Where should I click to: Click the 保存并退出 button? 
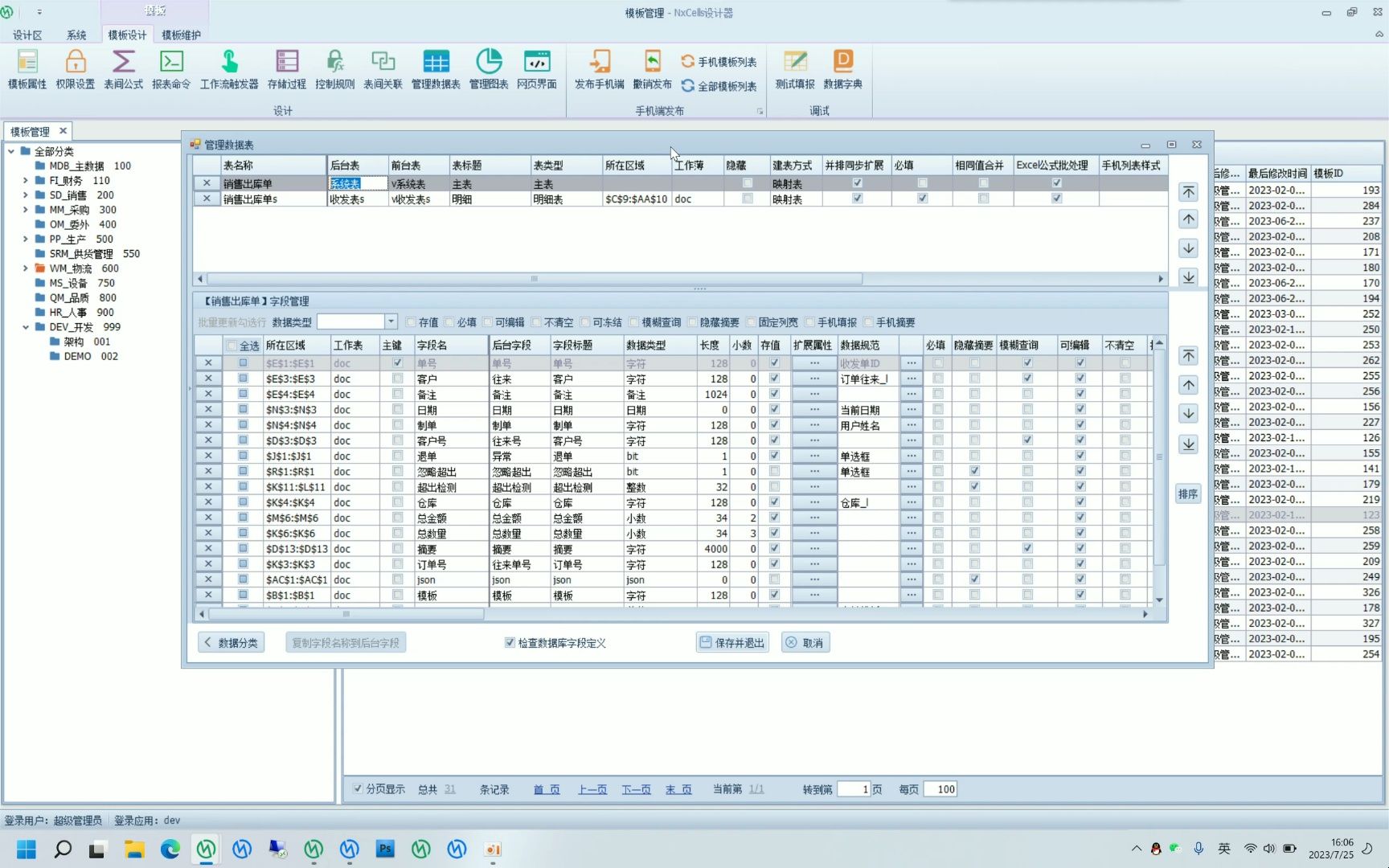point(732,643)
